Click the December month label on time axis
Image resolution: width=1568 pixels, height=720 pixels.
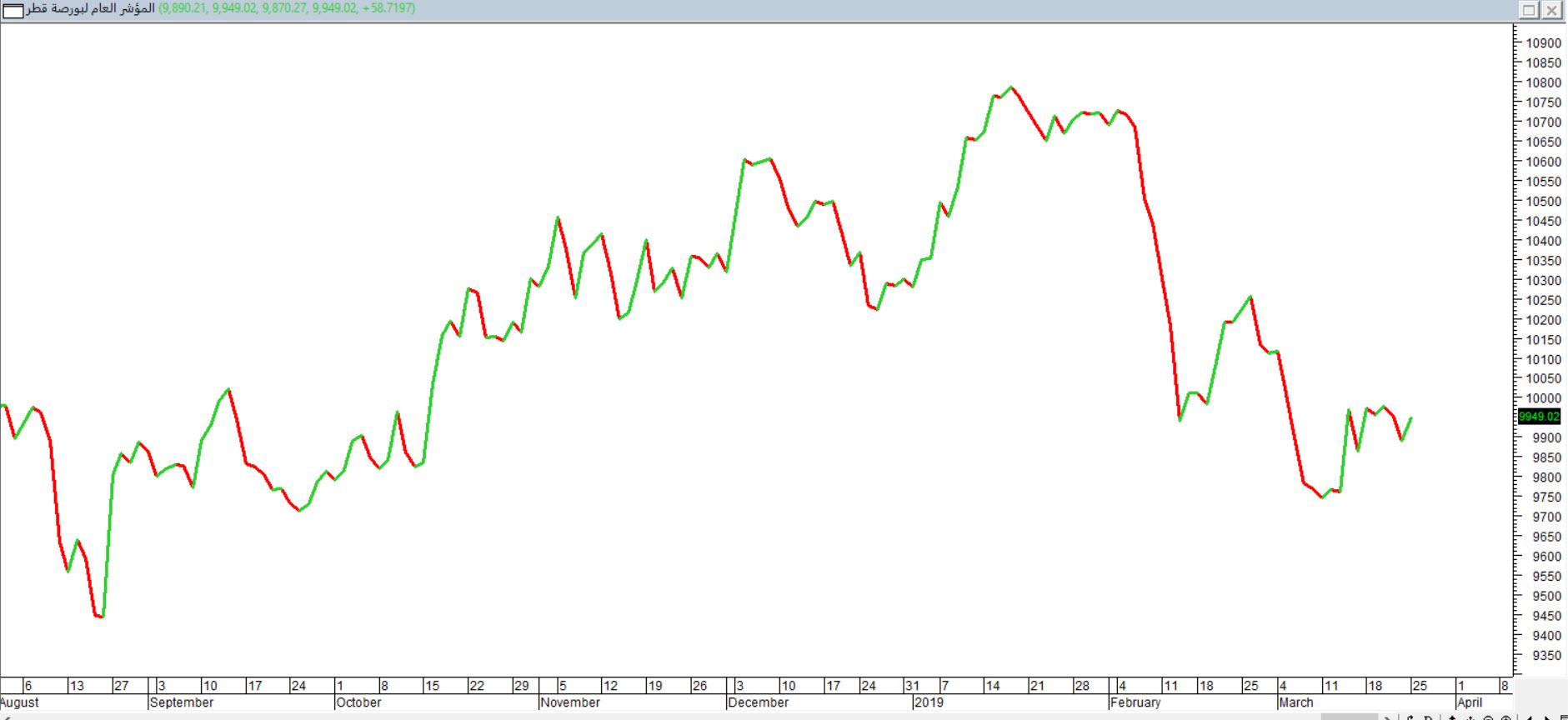[759, 702]
